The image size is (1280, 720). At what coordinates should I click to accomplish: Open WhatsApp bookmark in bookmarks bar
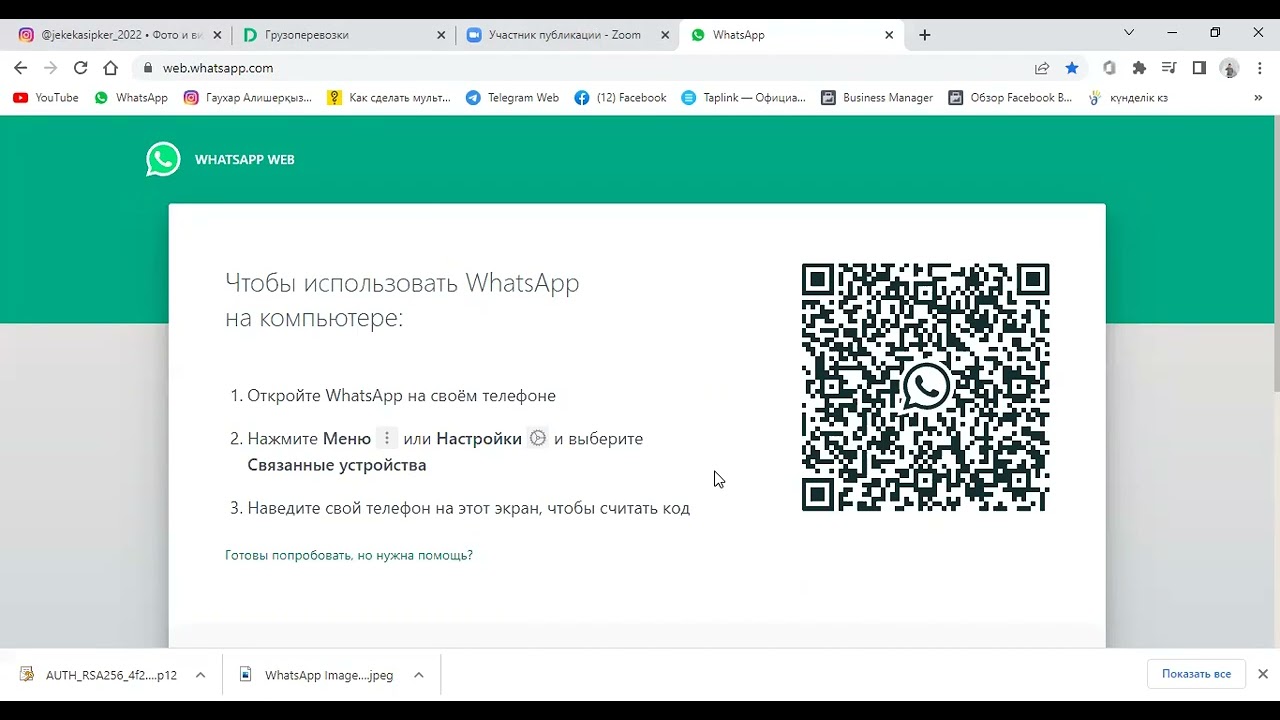point(131,98)
